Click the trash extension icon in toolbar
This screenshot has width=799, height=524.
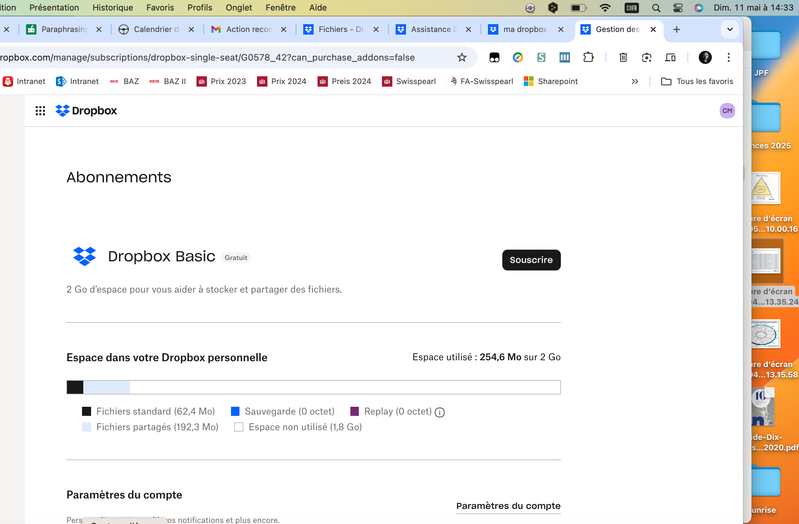click(623, 58)
